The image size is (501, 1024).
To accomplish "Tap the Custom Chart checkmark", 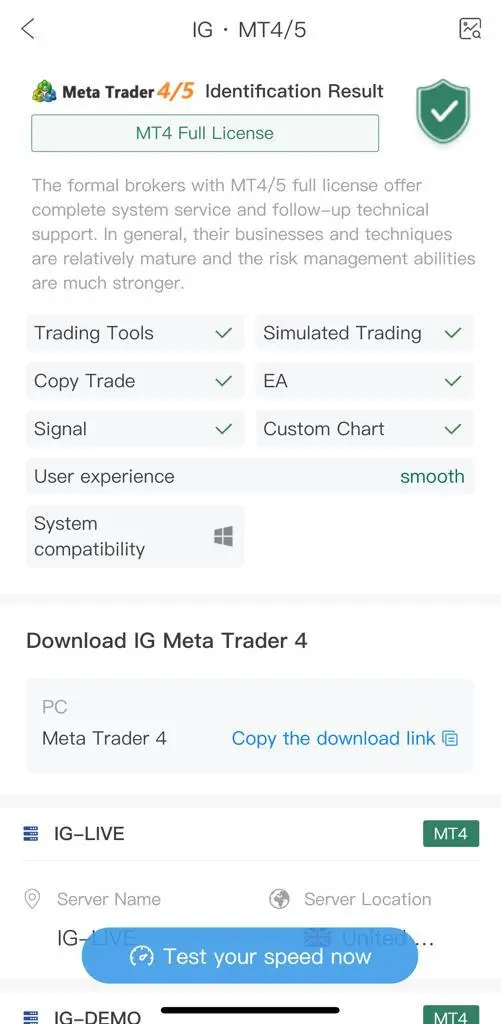I will 453,429.
